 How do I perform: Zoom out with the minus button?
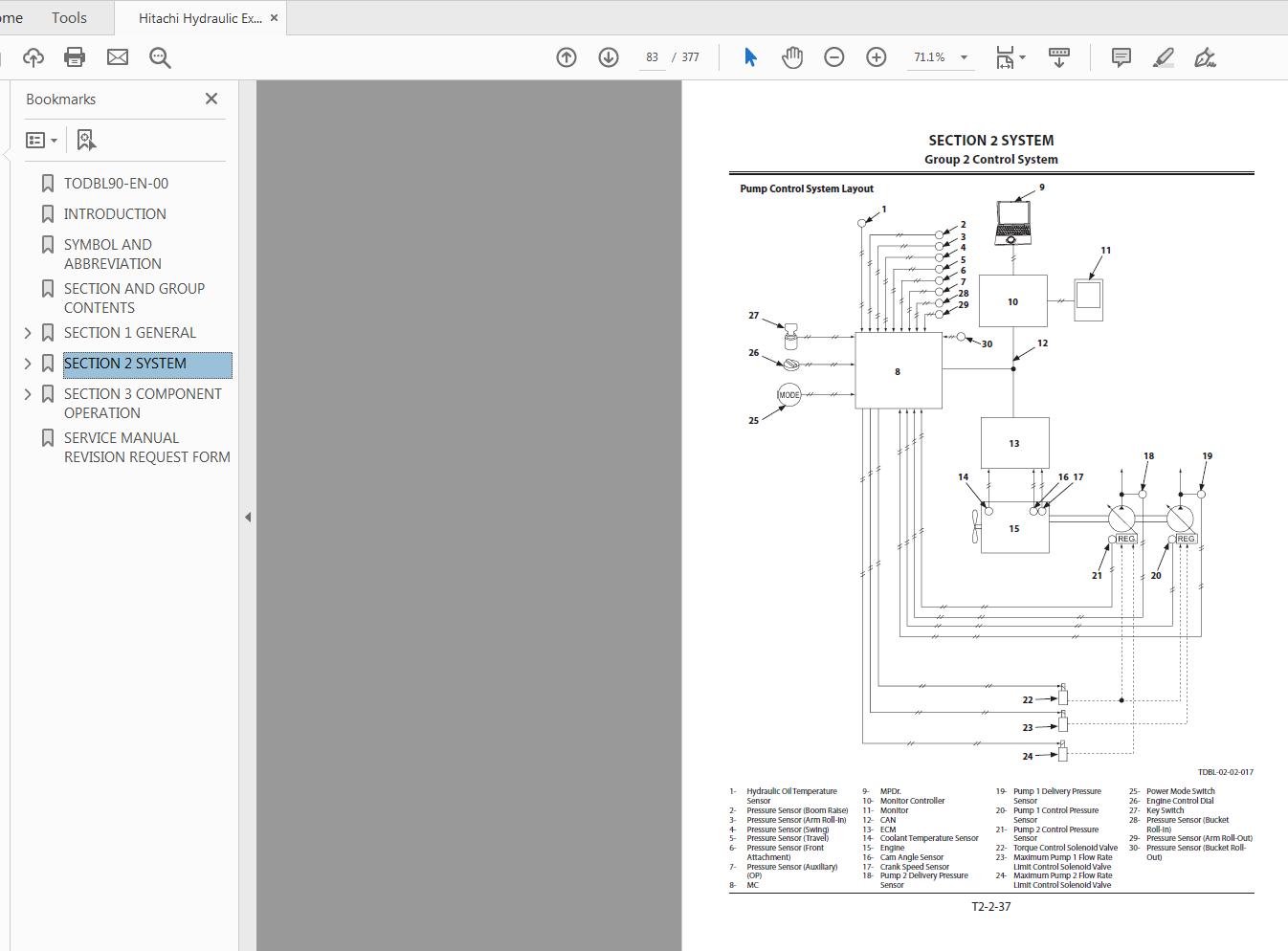tap(834, 57)
